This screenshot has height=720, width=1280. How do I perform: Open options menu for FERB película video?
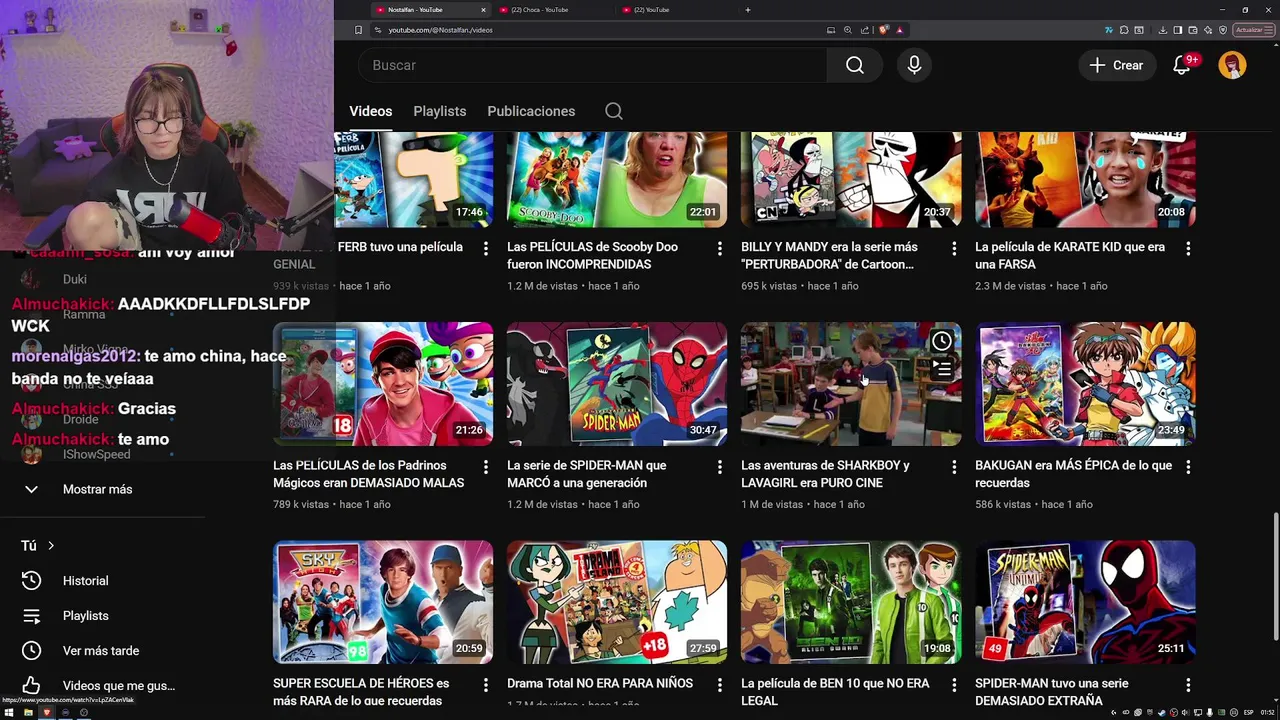(x=485, y=248)
